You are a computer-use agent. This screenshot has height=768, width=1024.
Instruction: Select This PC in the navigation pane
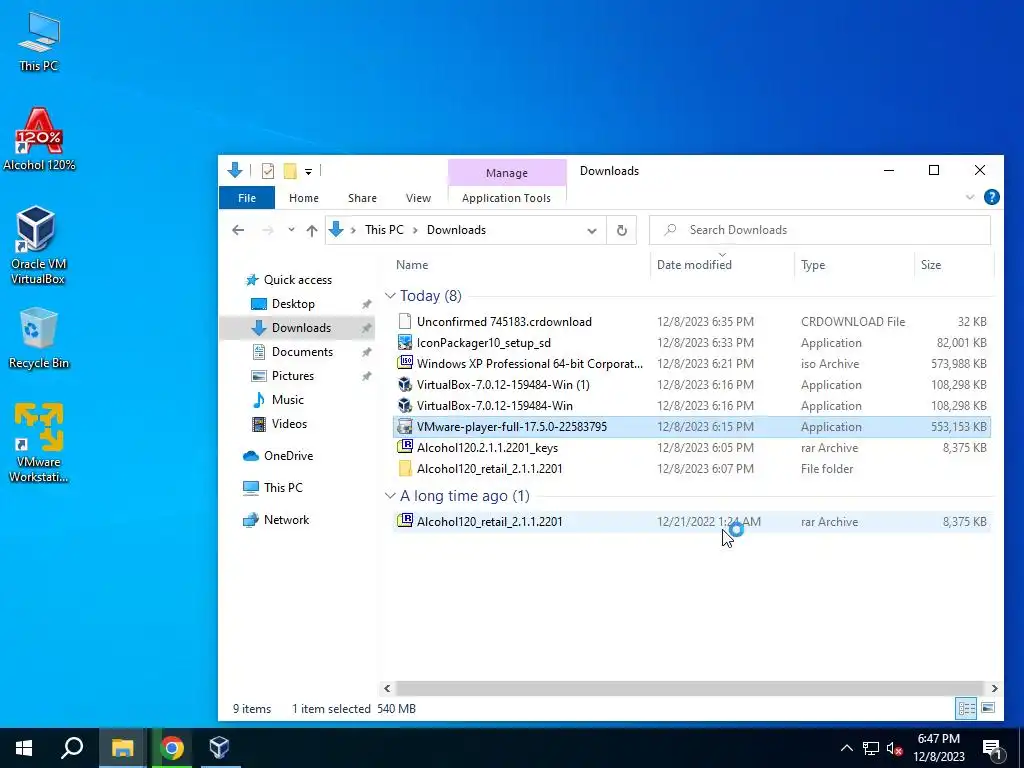(283, 488)
